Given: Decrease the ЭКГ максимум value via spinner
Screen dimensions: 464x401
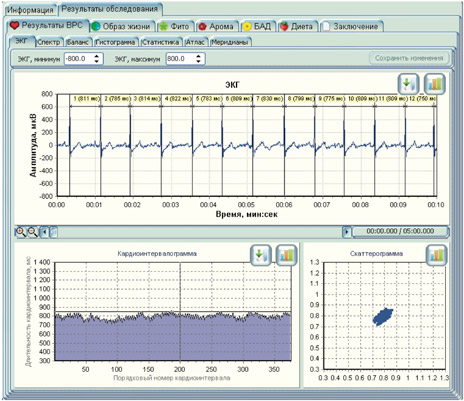Looking at the screenshot, I should point(199,61).
